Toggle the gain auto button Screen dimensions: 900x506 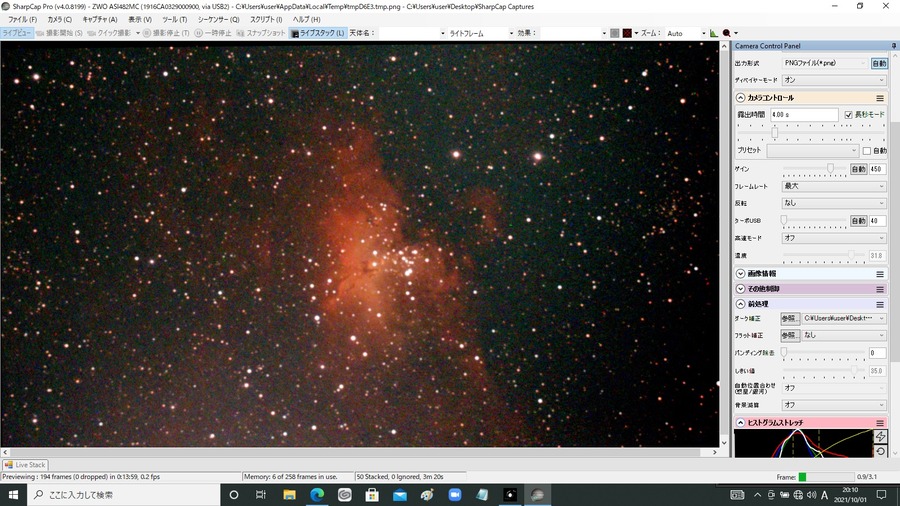pyautogui.click(x=858, y=169)
